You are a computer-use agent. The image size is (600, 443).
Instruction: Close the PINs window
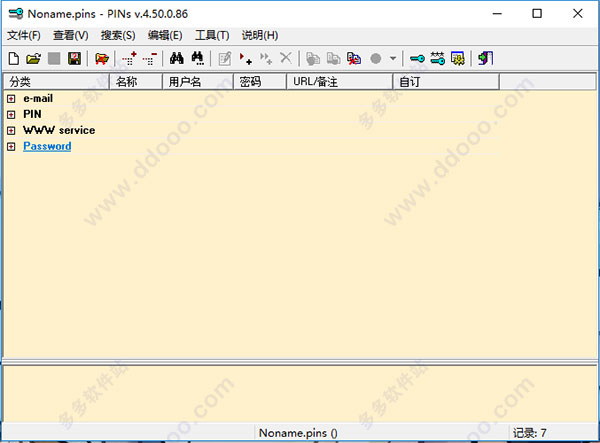pos(577,14)
